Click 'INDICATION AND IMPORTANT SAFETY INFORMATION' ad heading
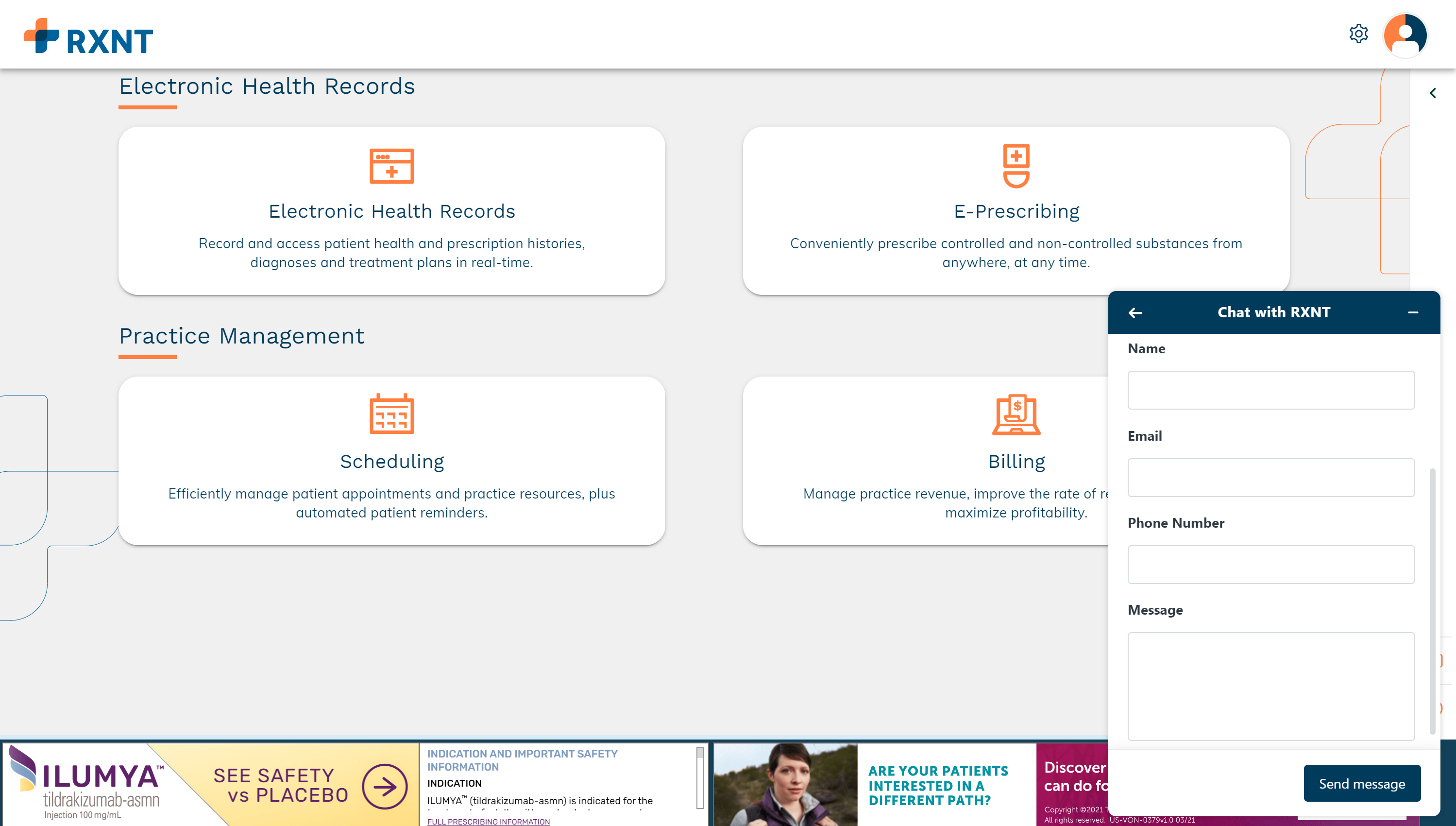The height and width of the screenshot is (826, 1456). coord(522,760)
